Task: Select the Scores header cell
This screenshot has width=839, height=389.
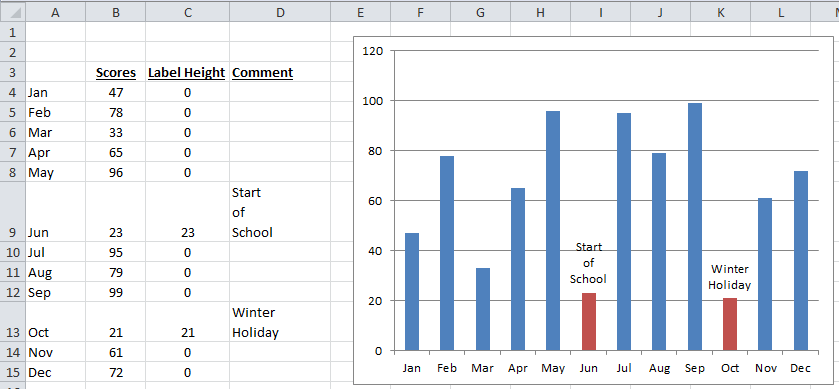Action: 116,72
